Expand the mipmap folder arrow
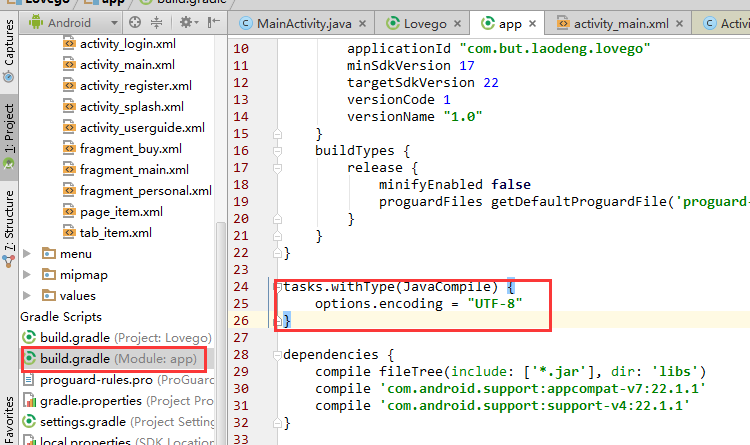Viewport: 750px width, 445px height. point(27,275)
